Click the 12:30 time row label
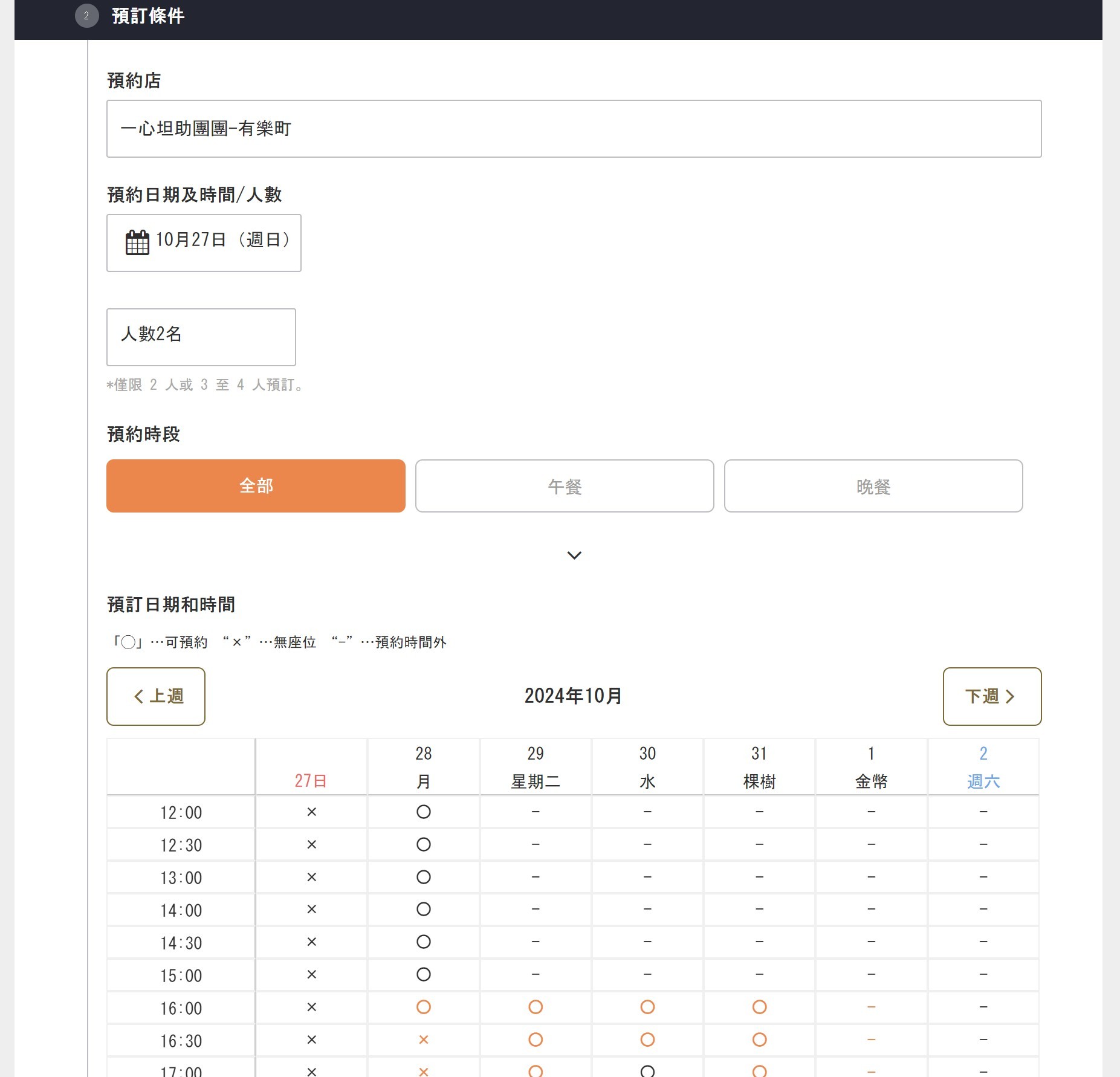The image size is (1120, 1077). [x=181, y=845]
